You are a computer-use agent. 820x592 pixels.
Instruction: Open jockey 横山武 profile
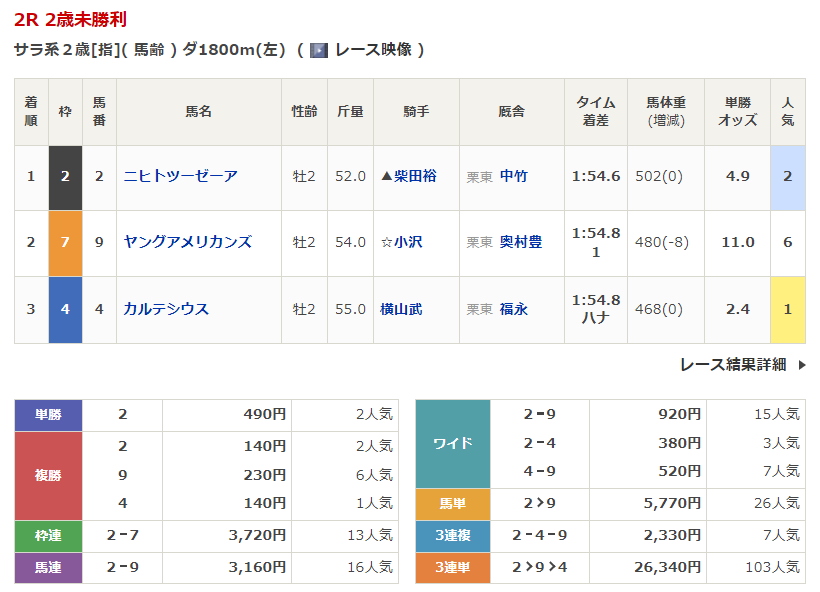coord(401,309)
